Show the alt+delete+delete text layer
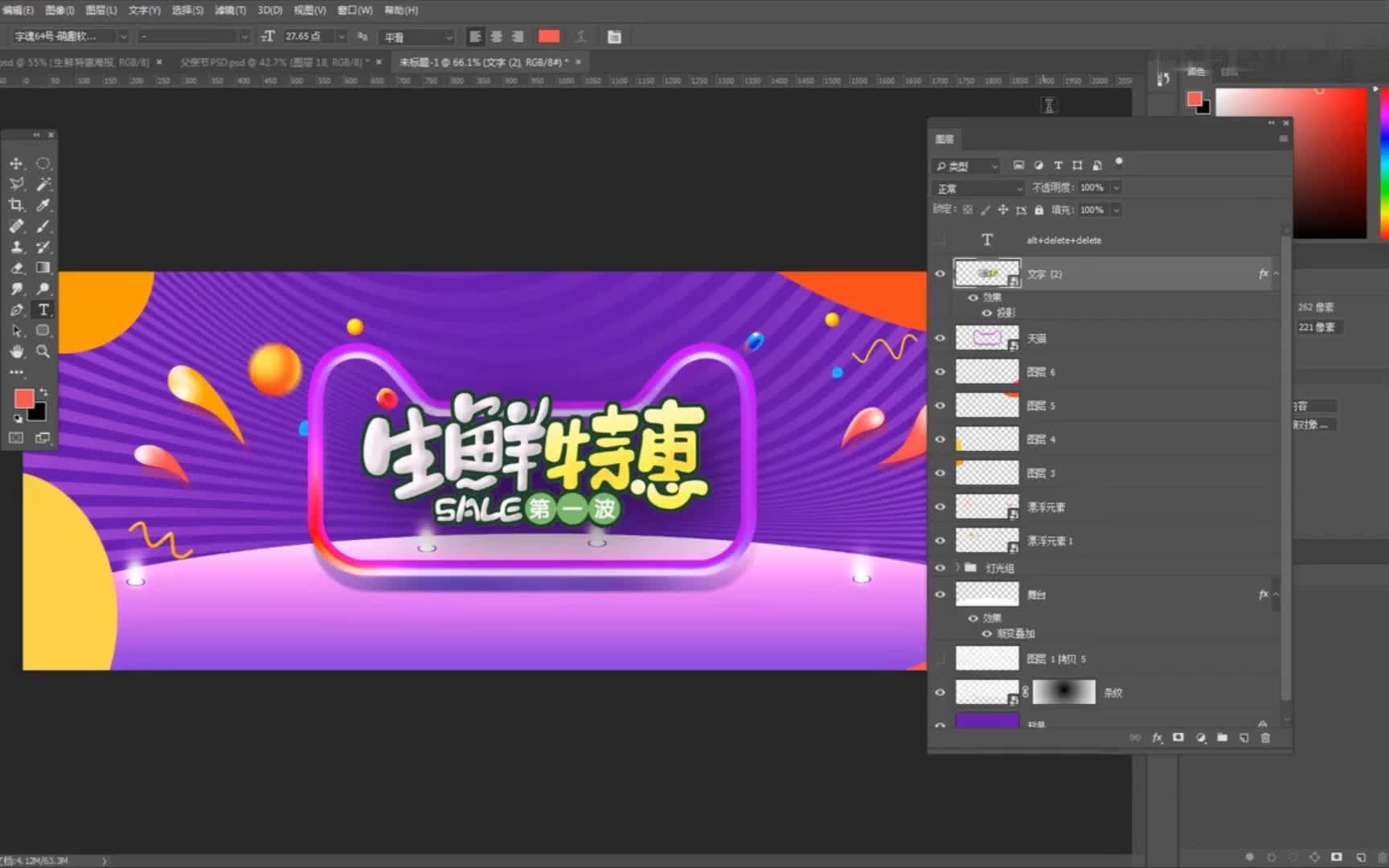Screen dimensions: 1389x868 (x=940, y=240)
